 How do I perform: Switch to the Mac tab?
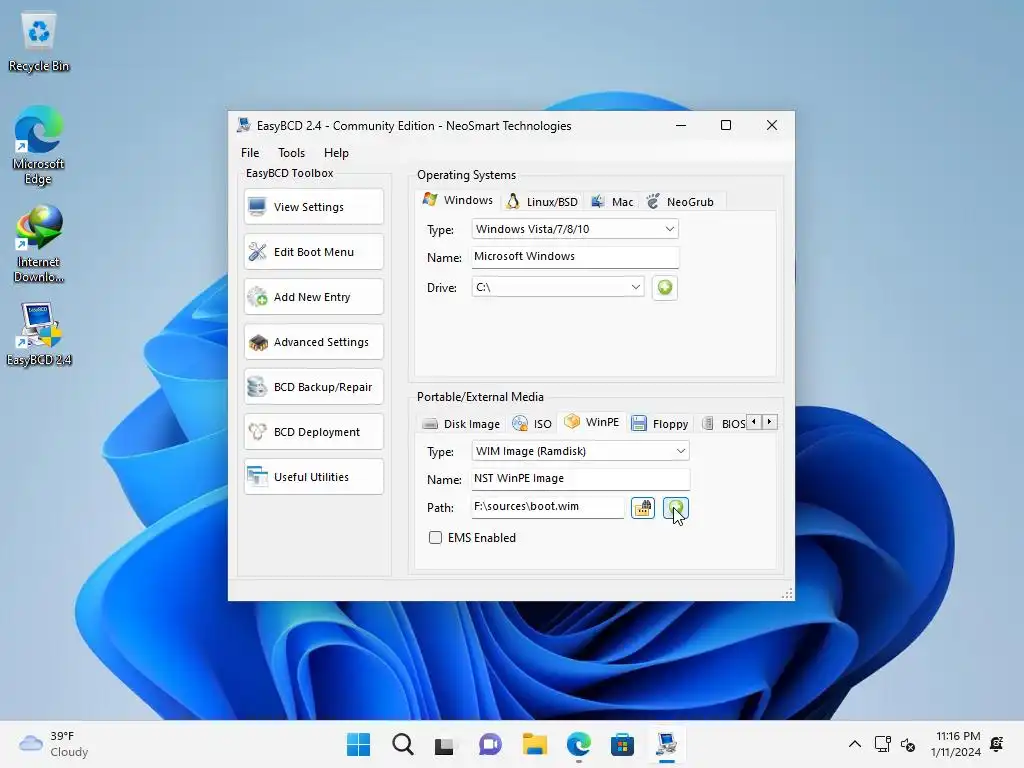point(613,202)
